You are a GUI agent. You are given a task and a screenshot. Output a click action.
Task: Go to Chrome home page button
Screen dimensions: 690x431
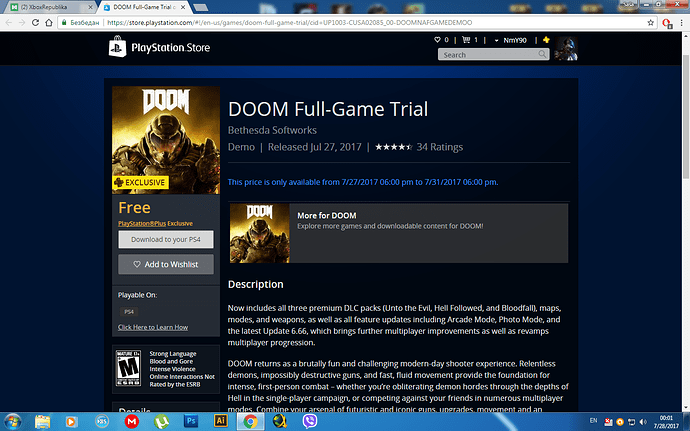coord(49,22)
